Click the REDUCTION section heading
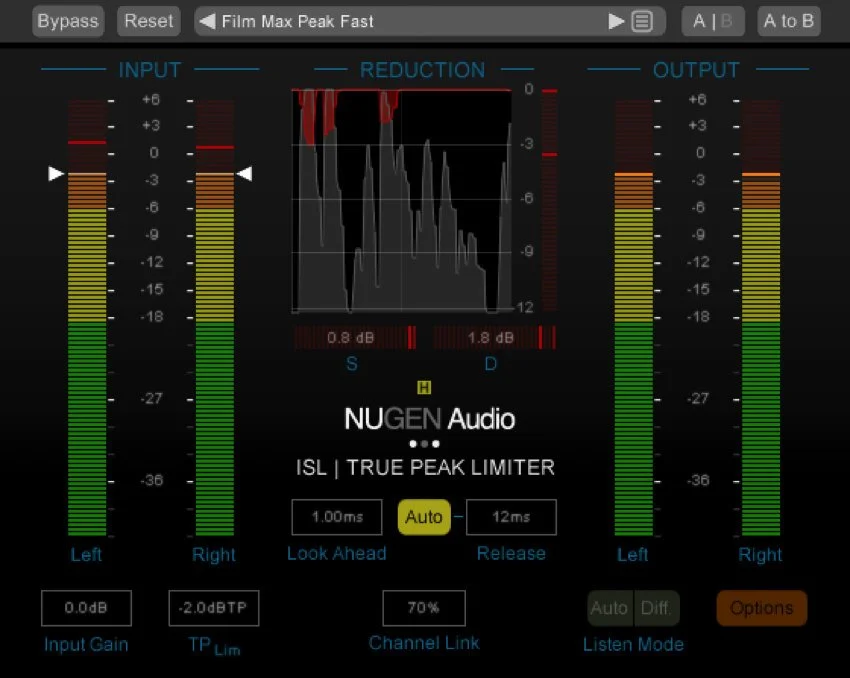 [422, 70]
